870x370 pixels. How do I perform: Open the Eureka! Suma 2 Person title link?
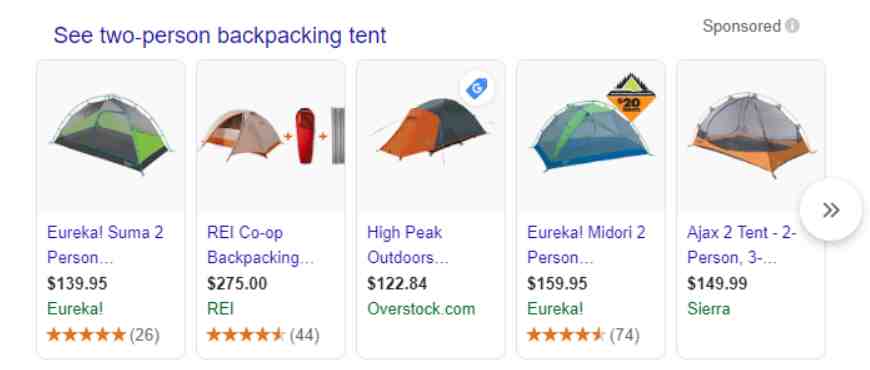click(x=105, y=245)
